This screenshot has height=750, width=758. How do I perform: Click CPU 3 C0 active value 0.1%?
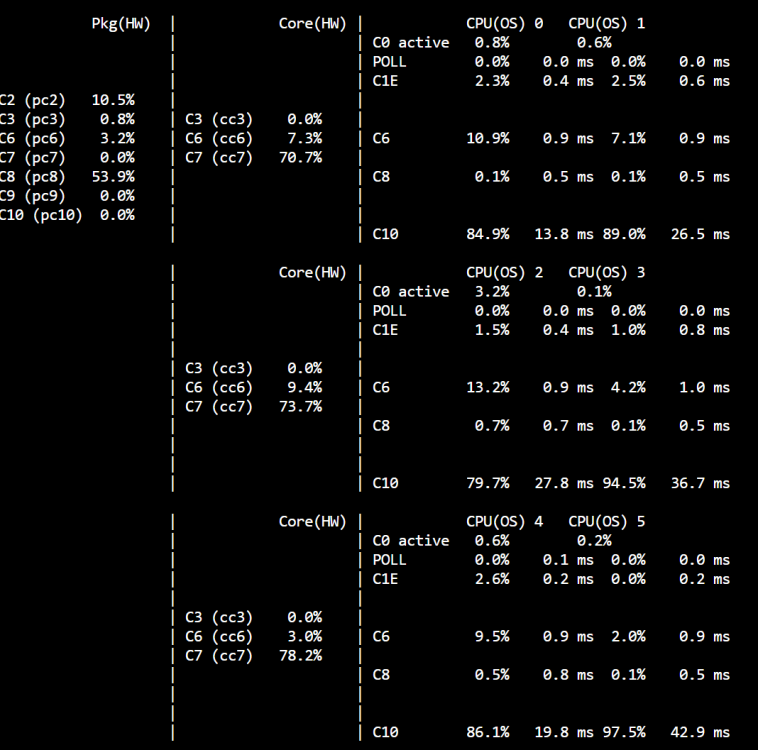[x=594, y=292]
